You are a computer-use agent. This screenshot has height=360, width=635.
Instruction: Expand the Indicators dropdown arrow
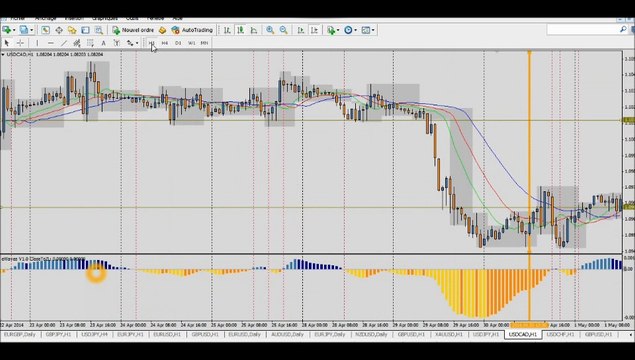point(338,30)
